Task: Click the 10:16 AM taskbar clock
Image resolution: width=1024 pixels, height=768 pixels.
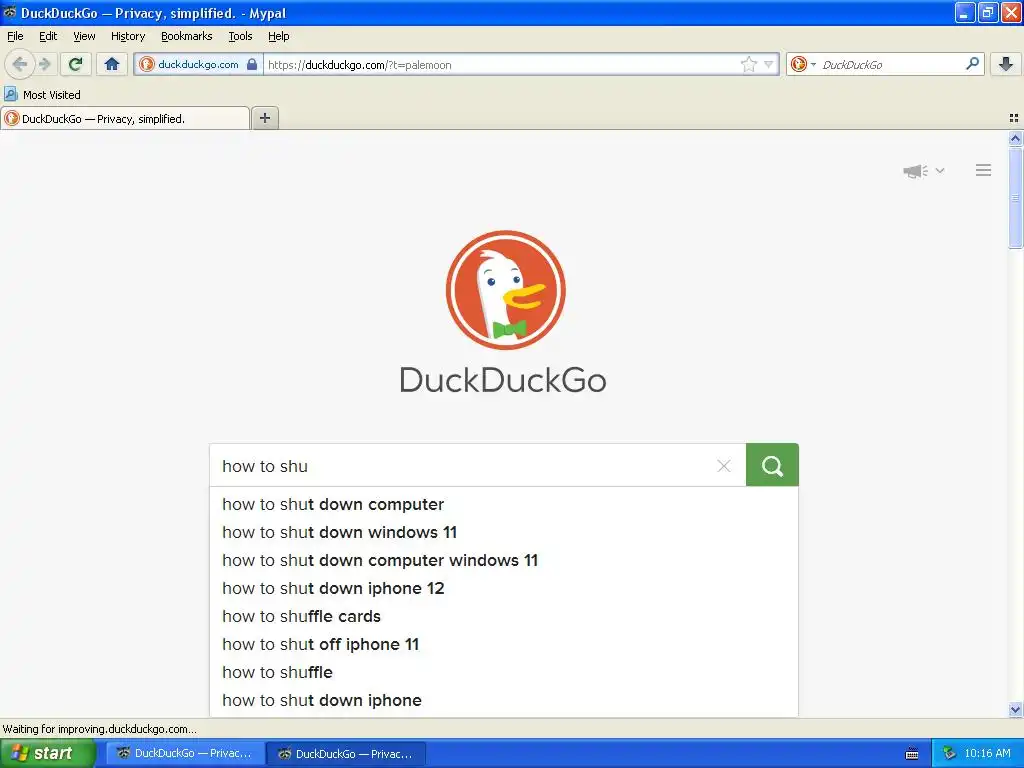Action: pyautogui.click(x=987, y=753)
